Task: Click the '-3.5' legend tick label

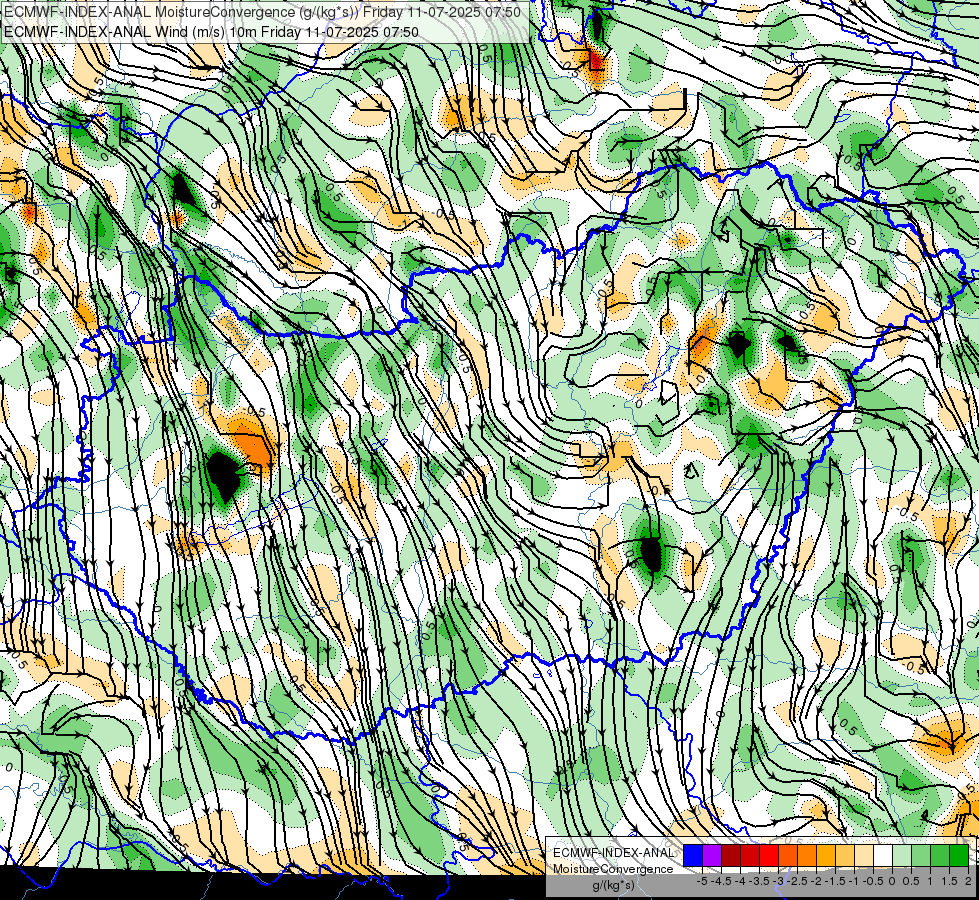Action: coord(759,881)
